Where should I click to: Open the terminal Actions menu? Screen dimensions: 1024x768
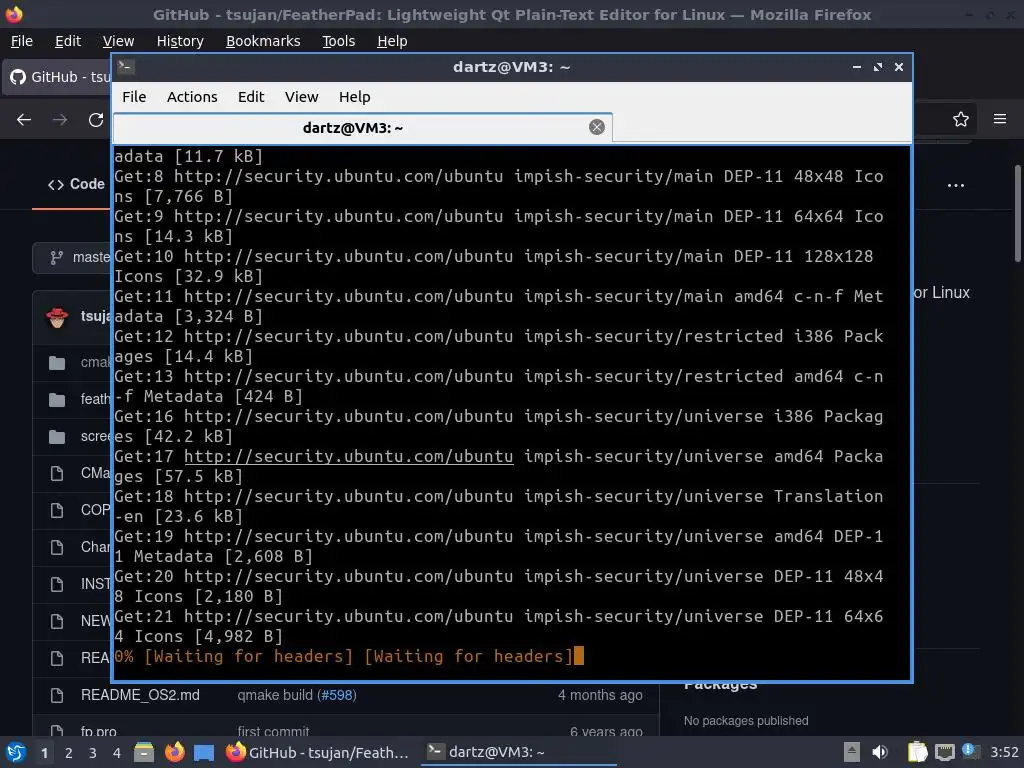pos(192,97)
